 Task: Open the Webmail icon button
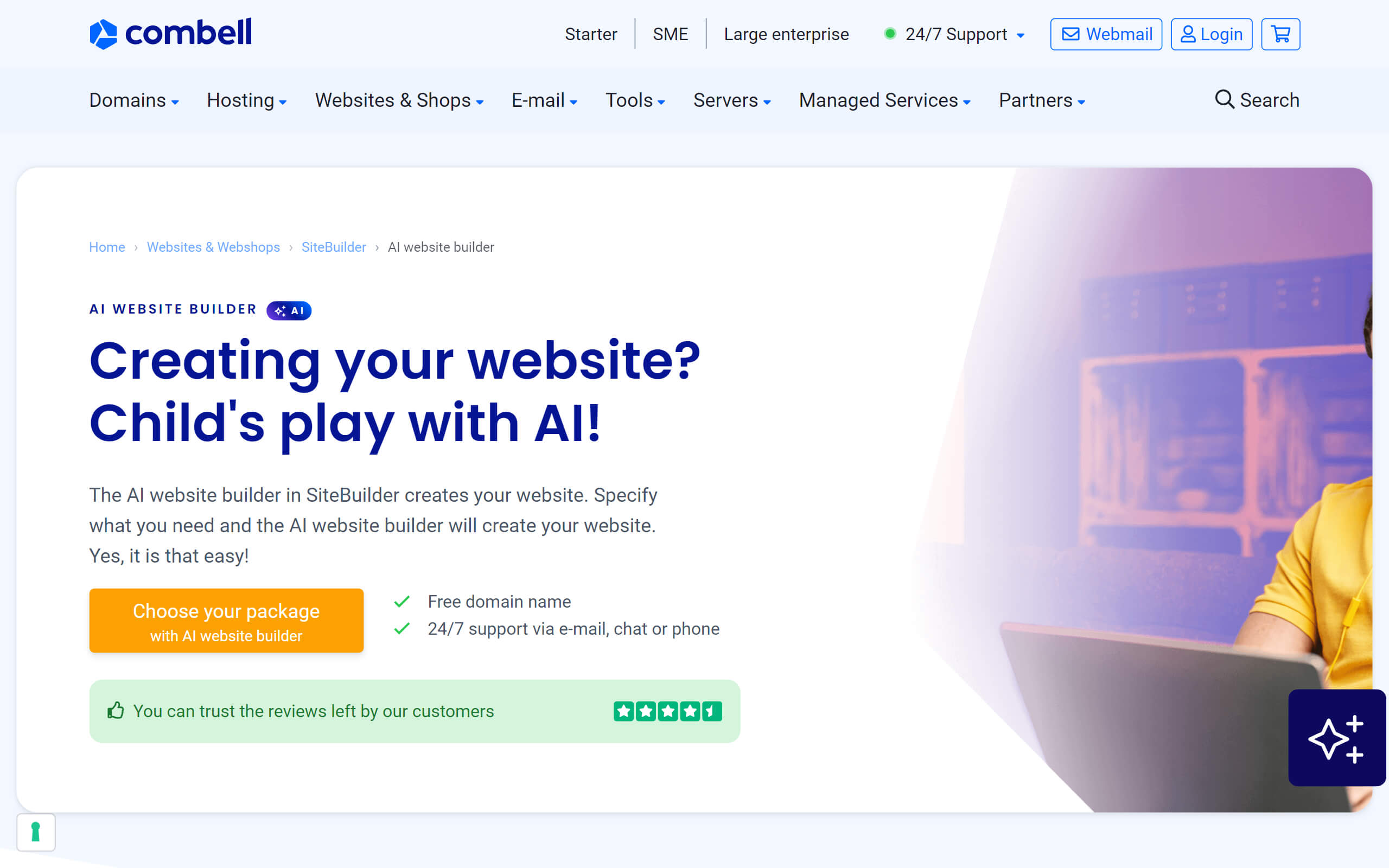(1107, 33)
